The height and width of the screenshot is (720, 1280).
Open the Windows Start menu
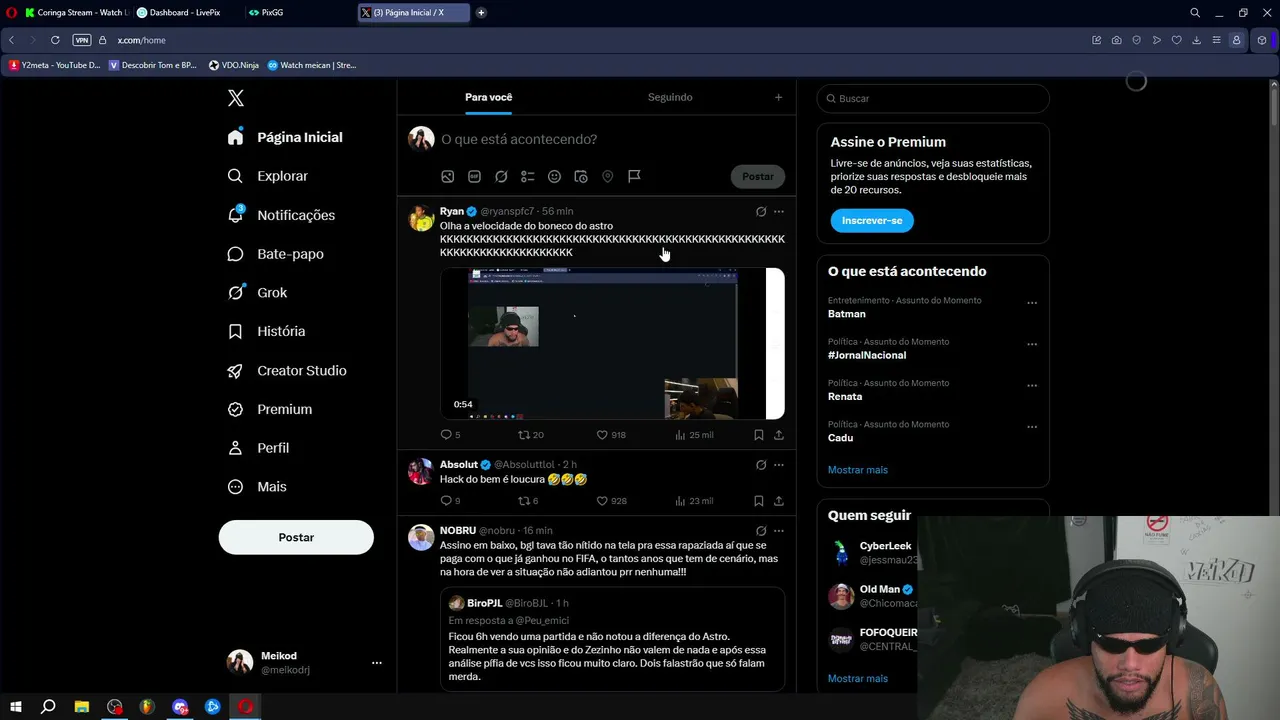(16, 707)
